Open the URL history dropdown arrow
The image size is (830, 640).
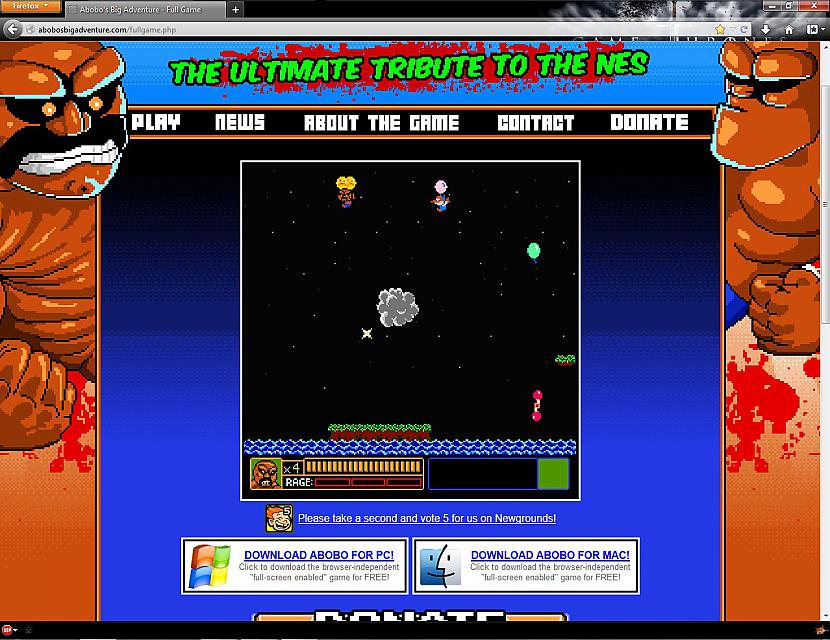(x=733, y=30)
